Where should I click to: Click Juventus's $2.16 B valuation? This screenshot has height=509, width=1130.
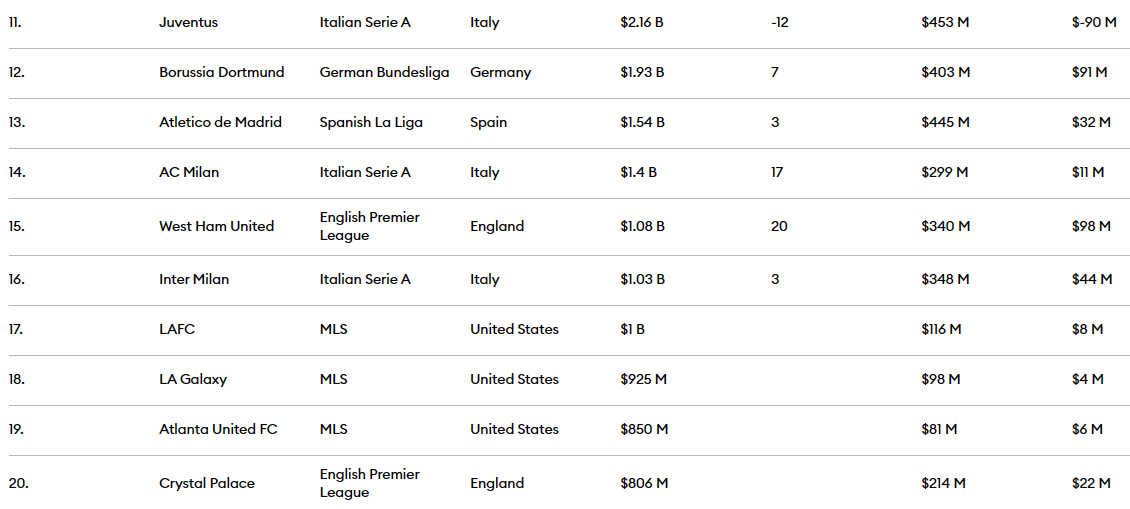642,22
